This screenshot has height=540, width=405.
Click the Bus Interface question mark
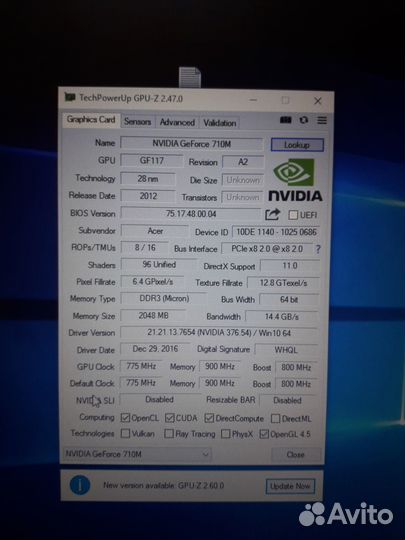click(x=318, y=249)
